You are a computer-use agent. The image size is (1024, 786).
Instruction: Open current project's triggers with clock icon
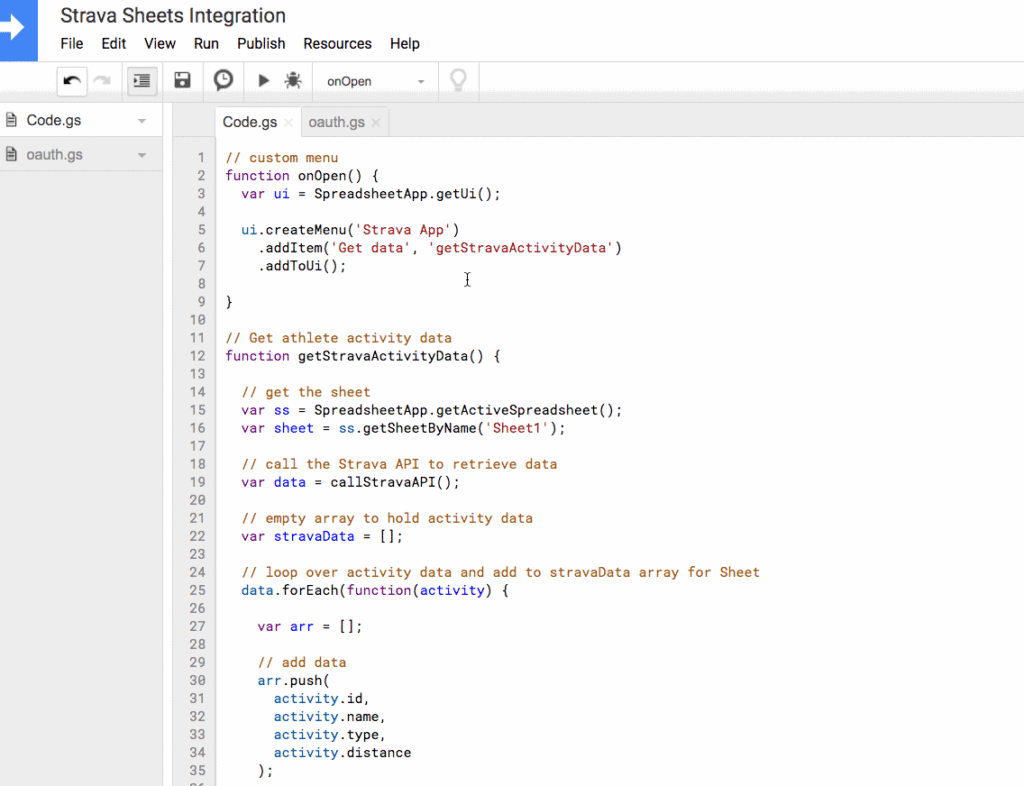[222, 80]
